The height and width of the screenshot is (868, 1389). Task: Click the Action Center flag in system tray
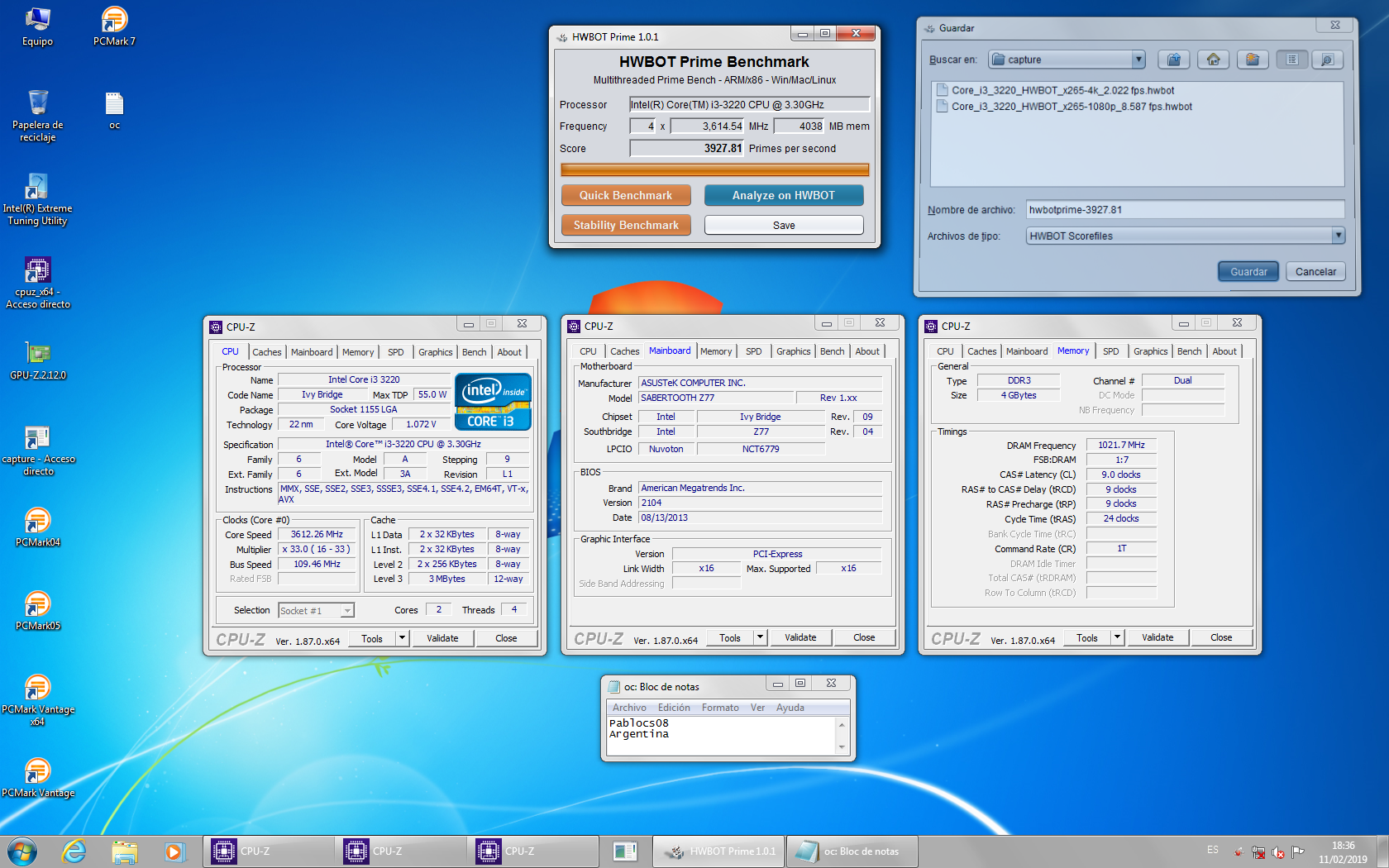coord(1298,851)
